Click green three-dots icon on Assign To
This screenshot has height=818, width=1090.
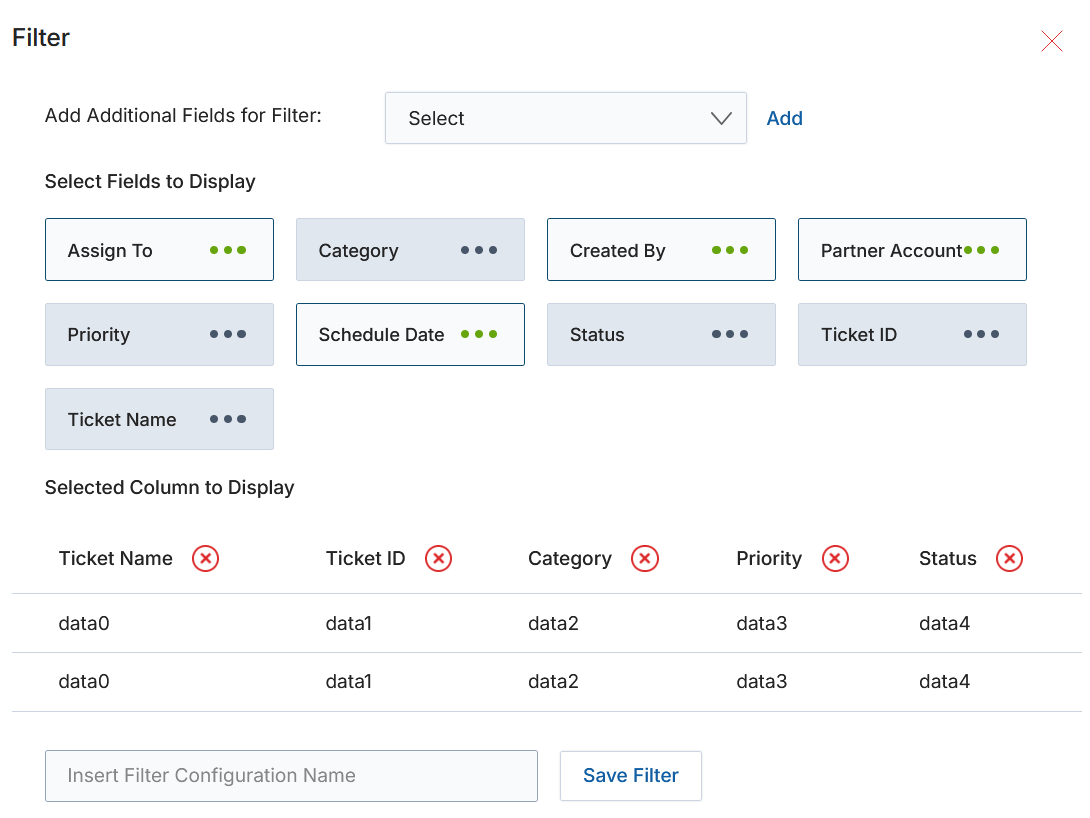click(228, 250)
